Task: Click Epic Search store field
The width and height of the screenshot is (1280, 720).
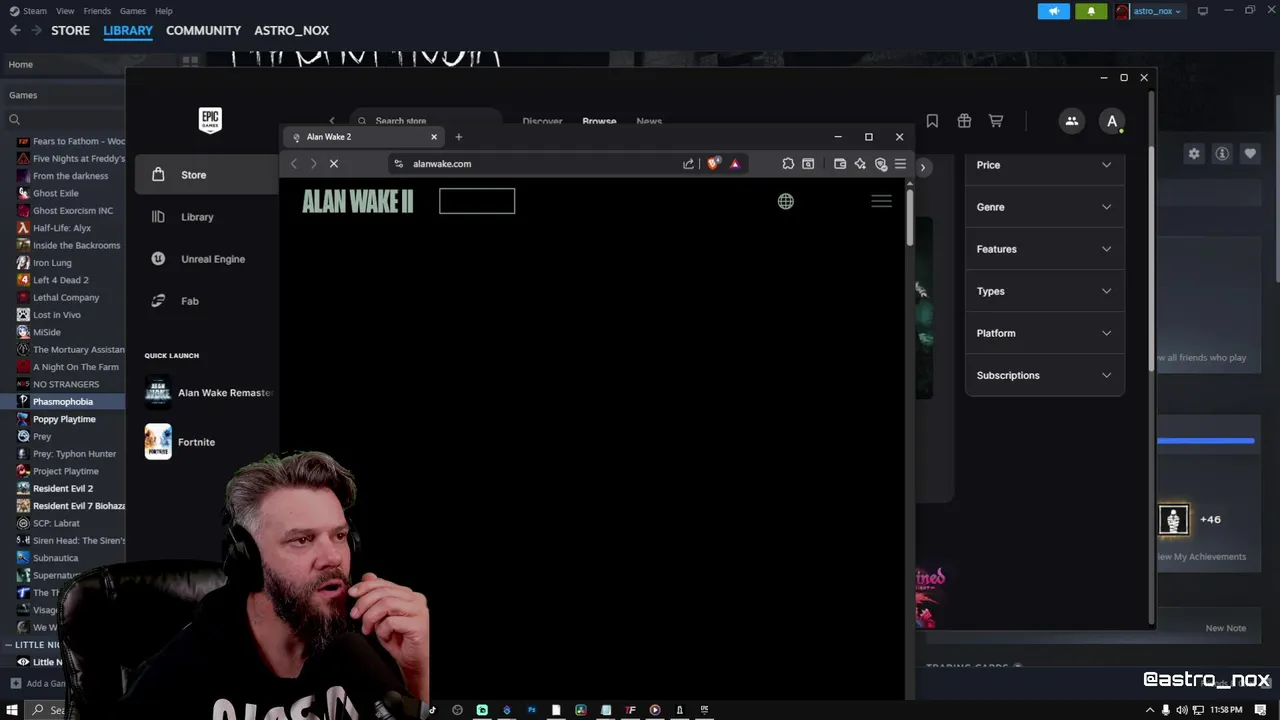Action: (x=426, y=121)
